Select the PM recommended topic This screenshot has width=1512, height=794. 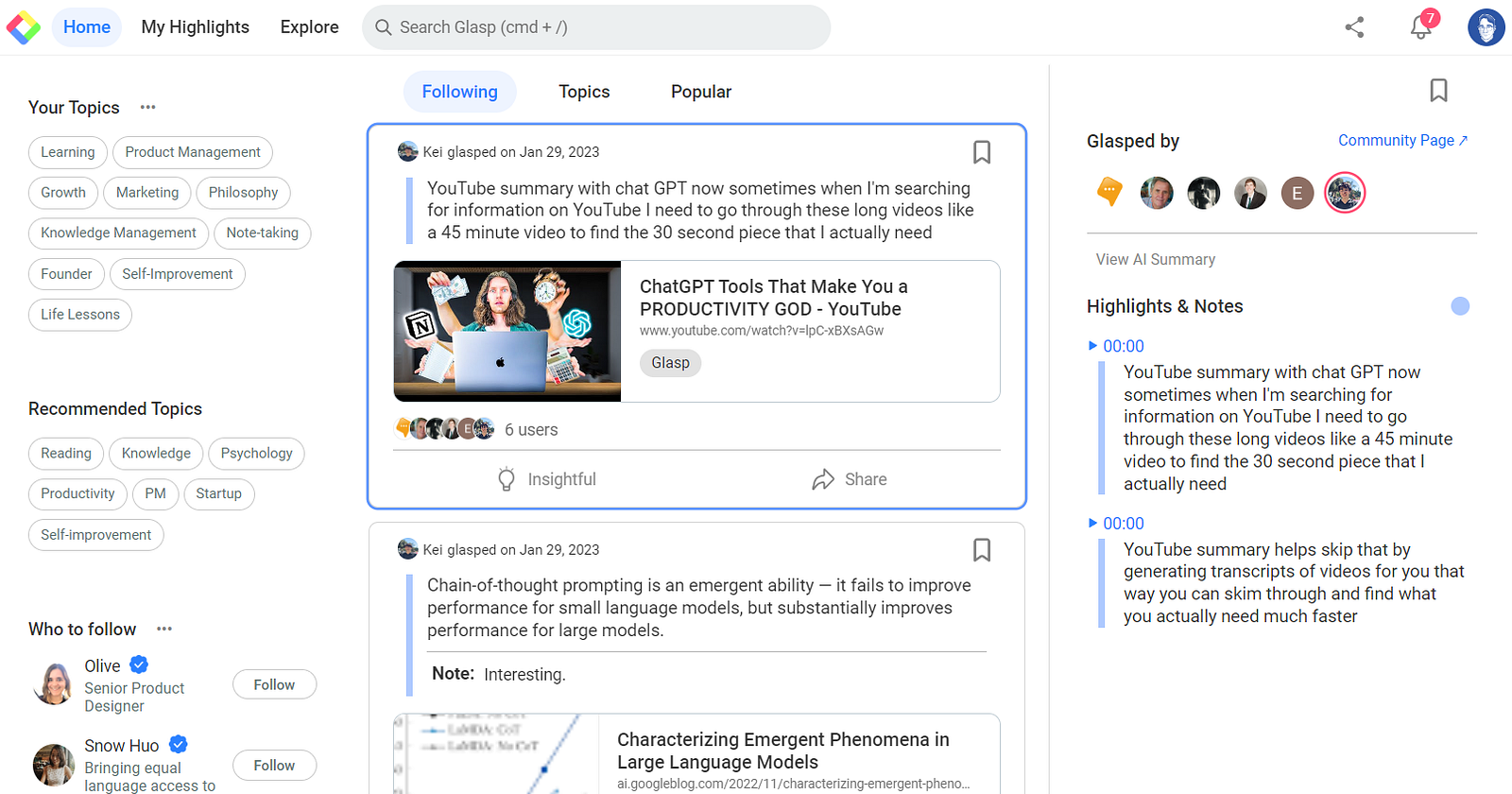[156, 493]
